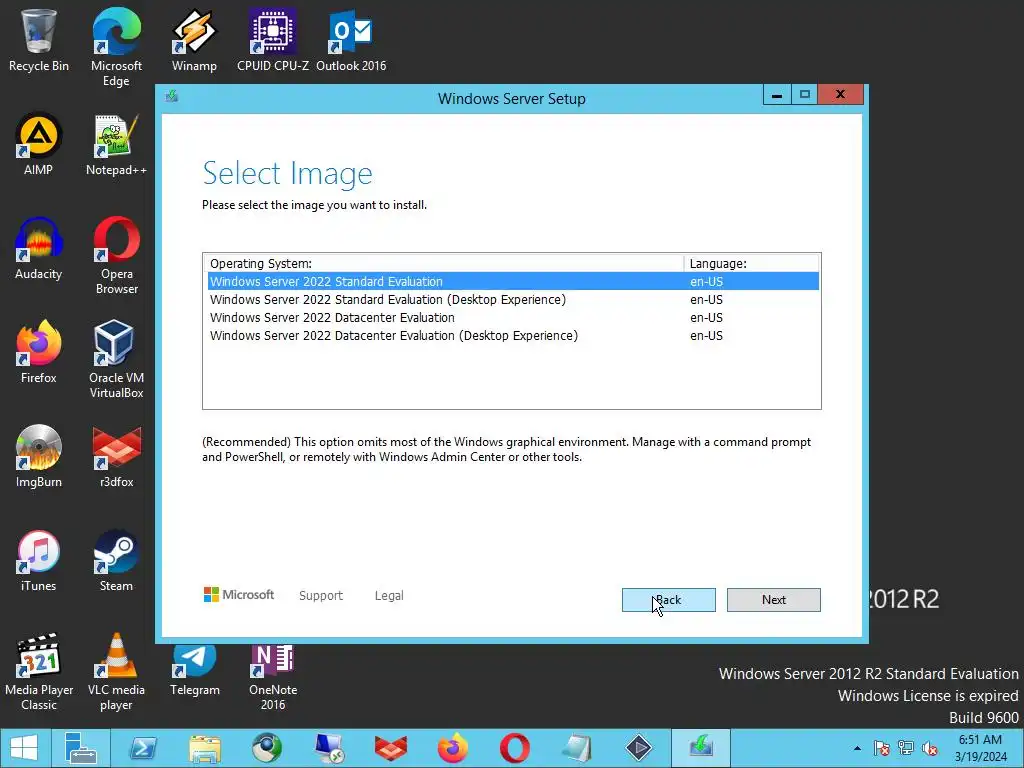Click the Language column header
This screenshot has height=768, width=1024.
(752, 263)
